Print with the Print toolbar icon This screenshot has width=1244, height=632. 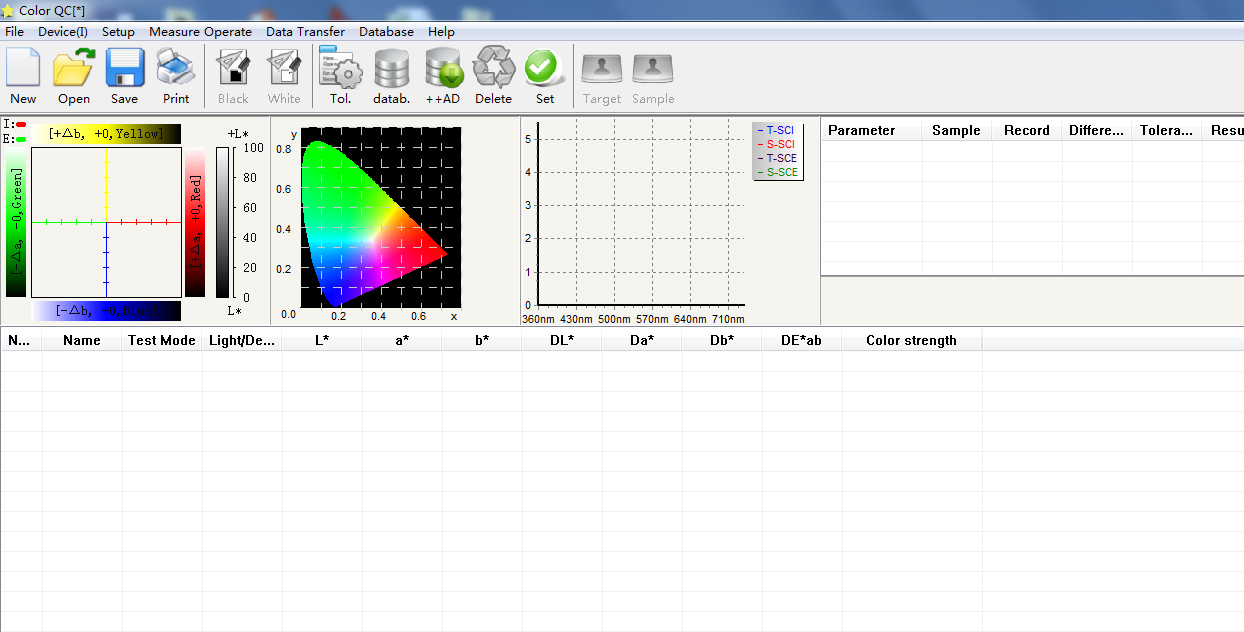pos(176,68)
